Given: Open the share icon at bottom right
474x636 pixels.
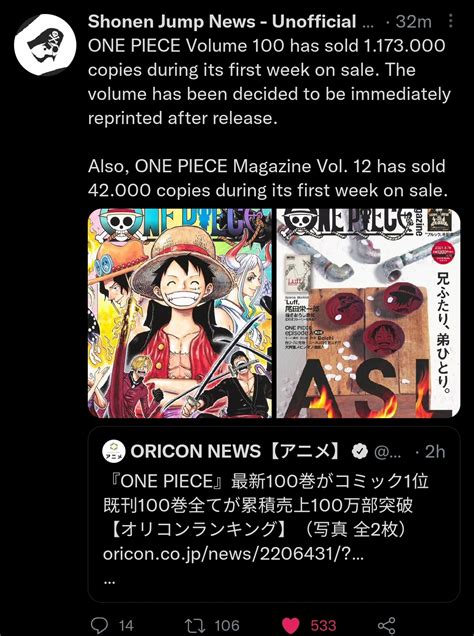Looking at the screenshot, I should tap(386, 625).
